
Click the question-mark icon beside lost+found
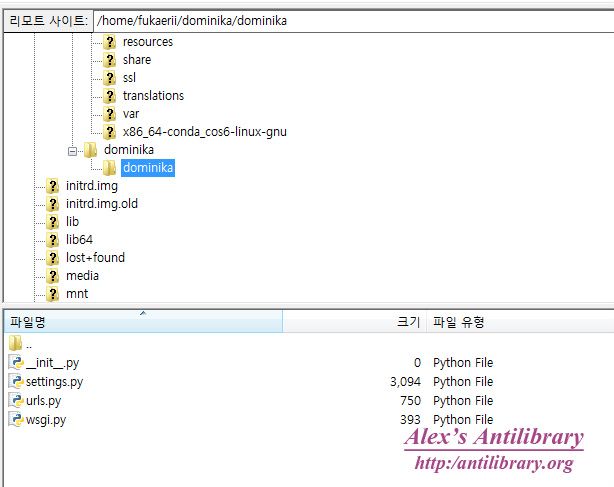point(52,258)
